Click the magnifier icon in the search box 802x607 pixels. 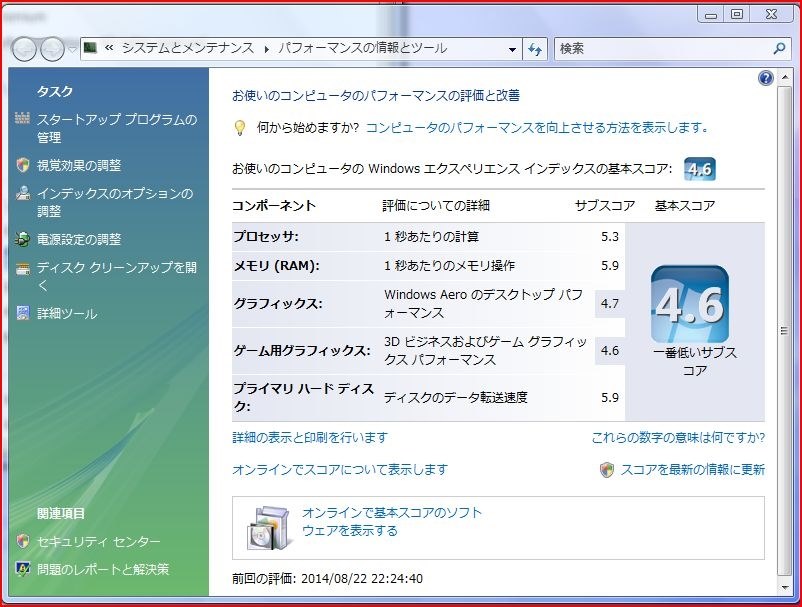[x=779, y=49]
